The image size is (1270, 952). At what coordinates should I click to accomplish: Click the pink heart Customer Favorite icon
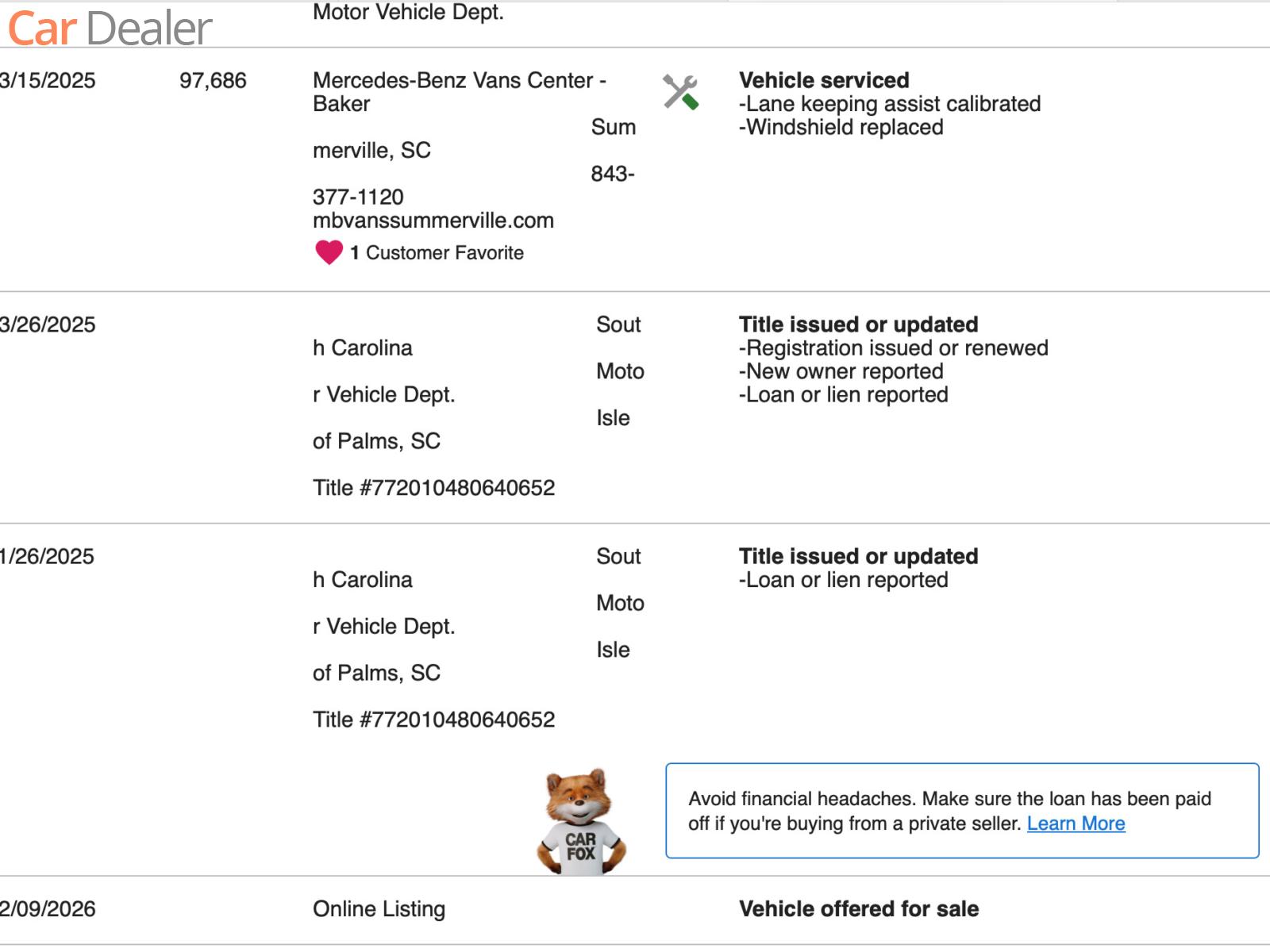(329, 252)
